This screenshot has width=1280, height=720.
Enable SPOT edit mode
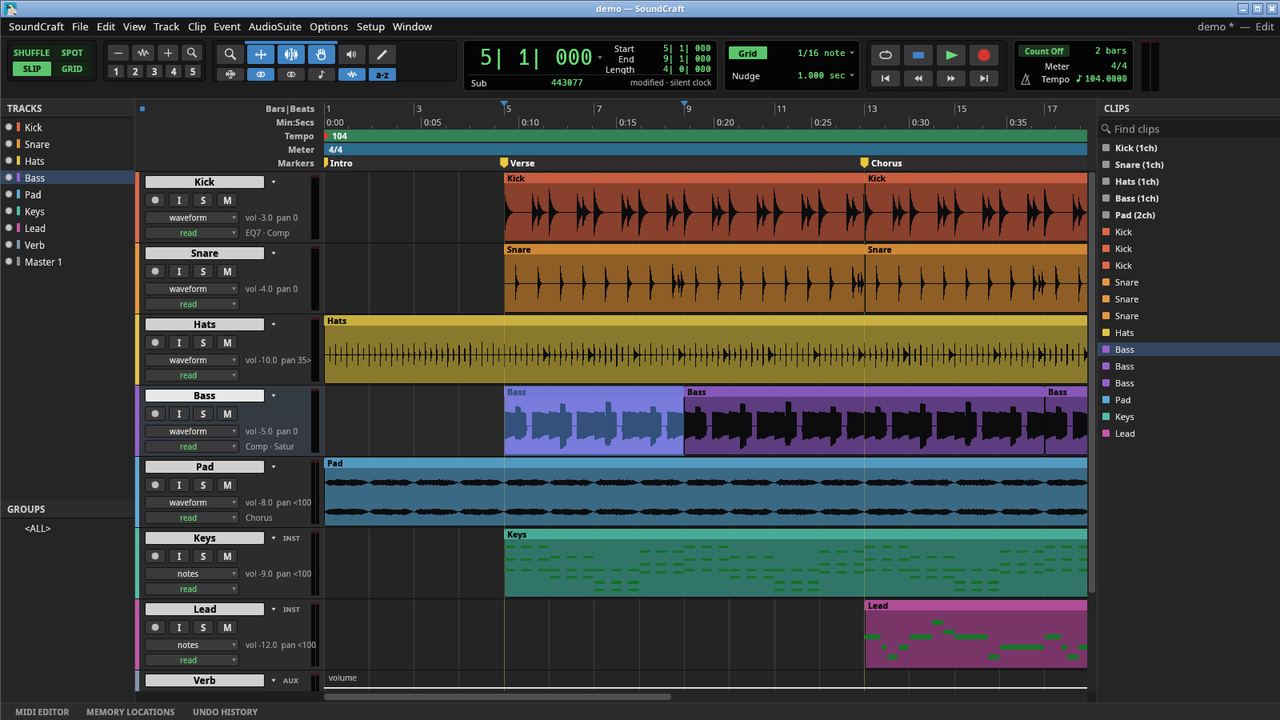(x=72, y=53)
